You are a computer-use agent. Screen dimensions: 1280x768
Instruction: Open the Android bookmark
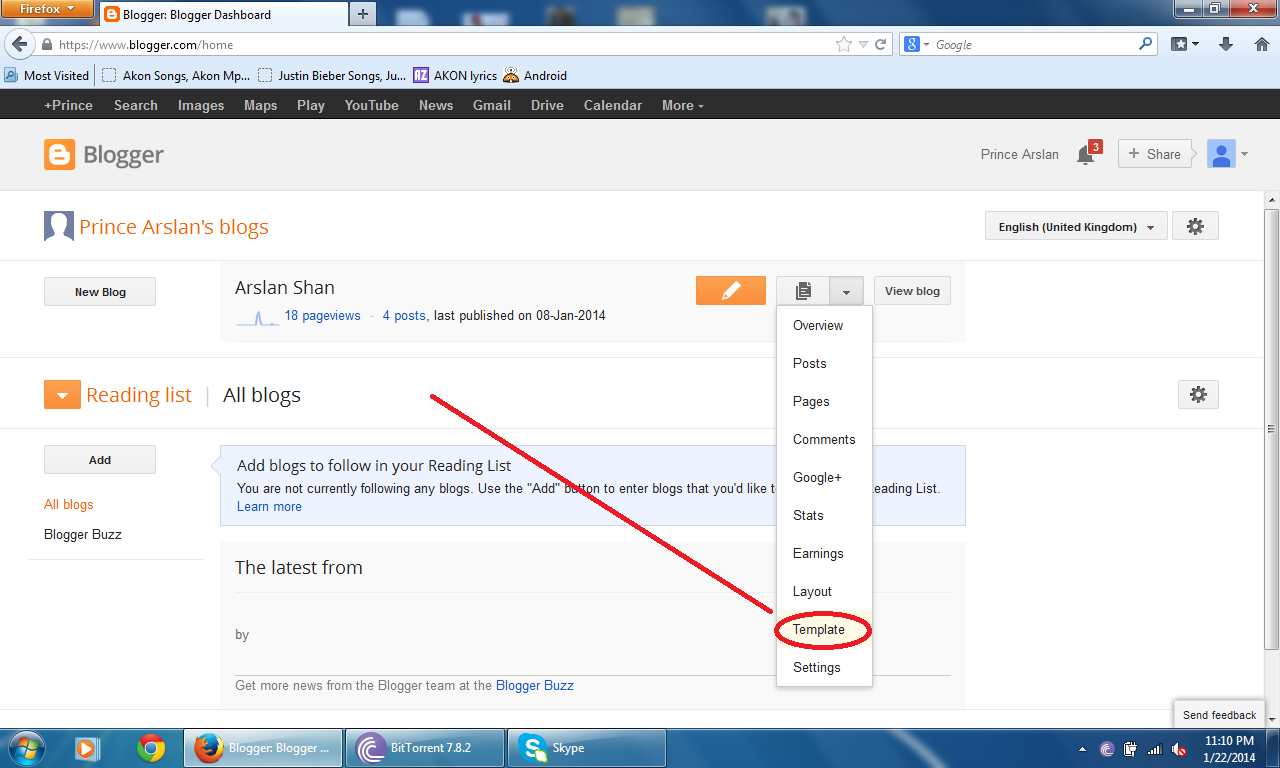[535, 76]
